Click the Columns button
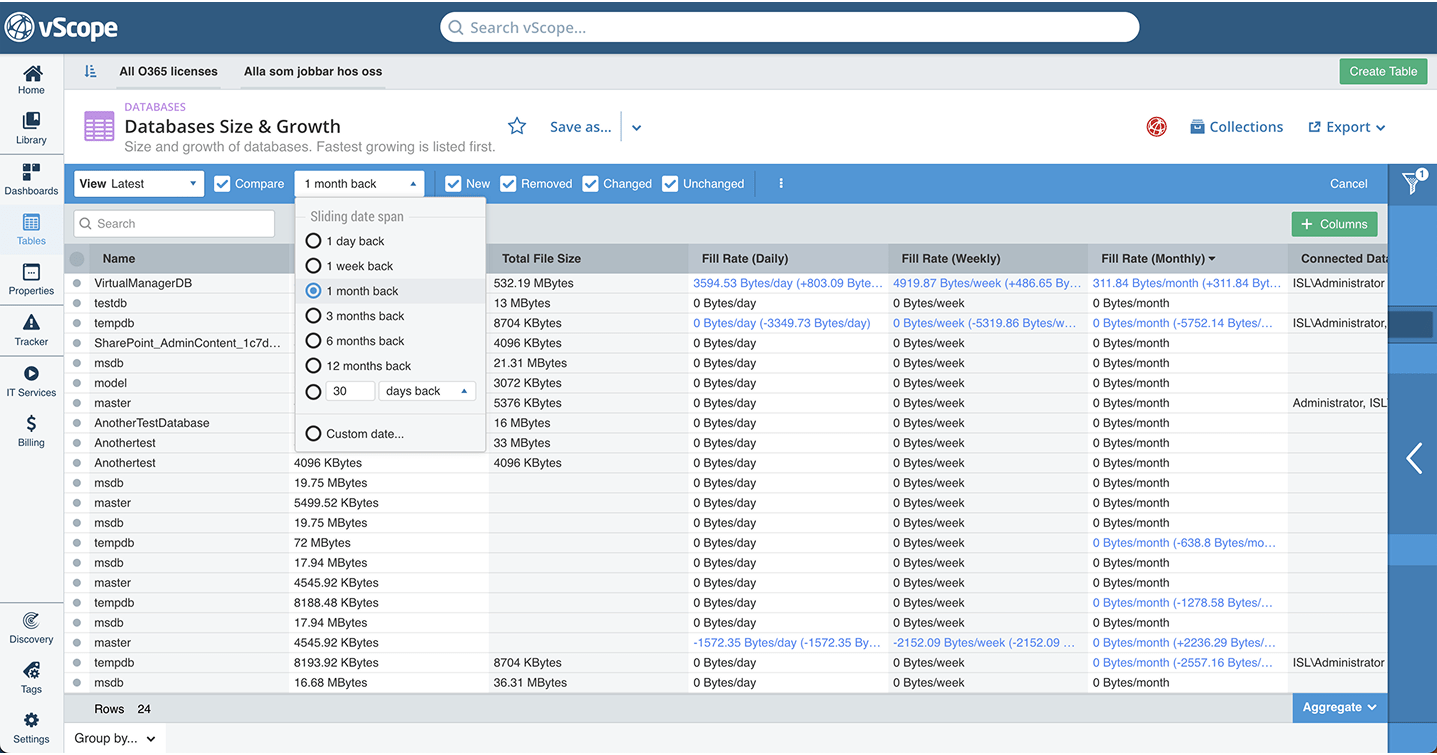 (x=1334, y=224)
